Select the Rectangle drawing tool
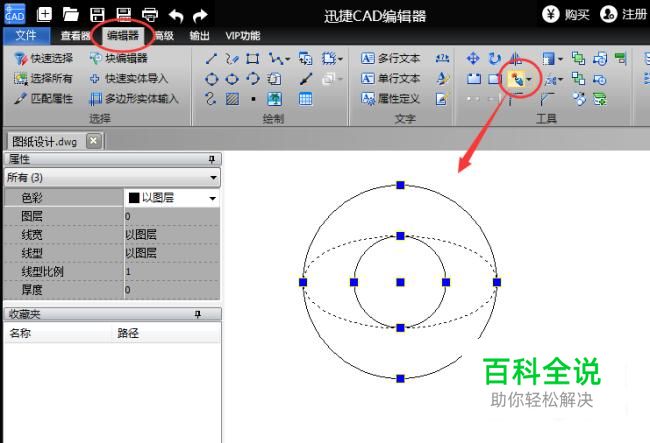The height and width of the screenshot is (443, 650). point(252,58)
